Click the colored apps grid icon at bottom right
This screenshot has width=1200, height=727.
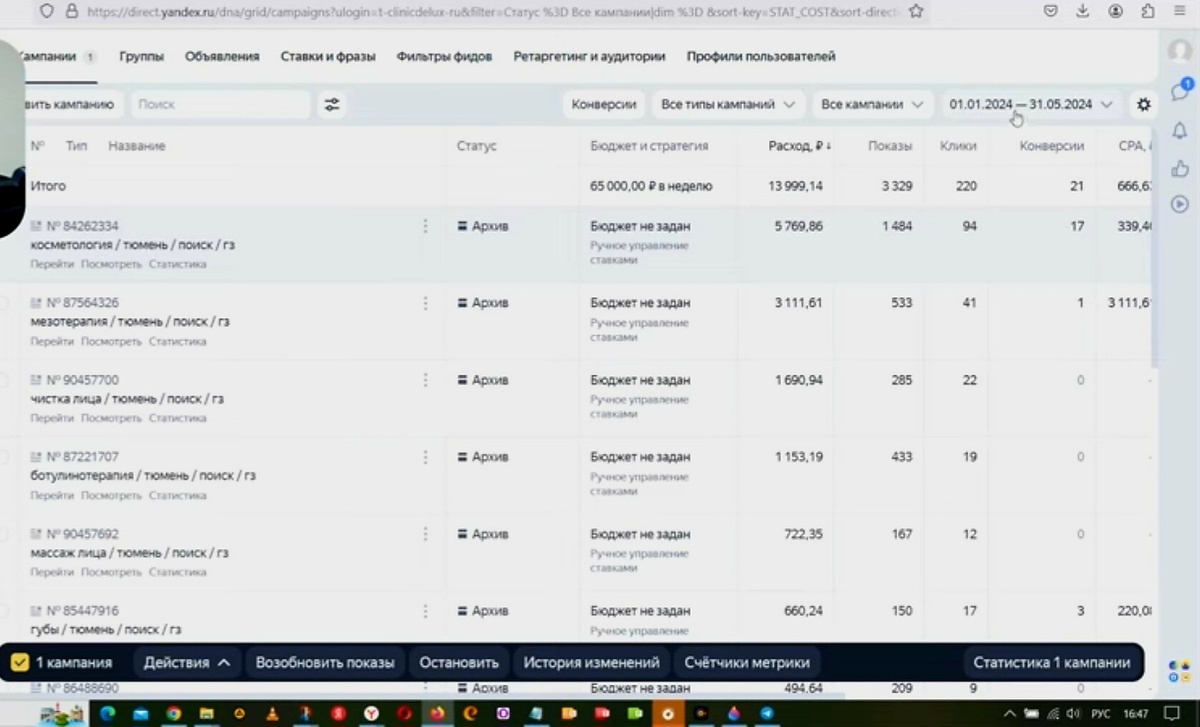point(1179,670)
